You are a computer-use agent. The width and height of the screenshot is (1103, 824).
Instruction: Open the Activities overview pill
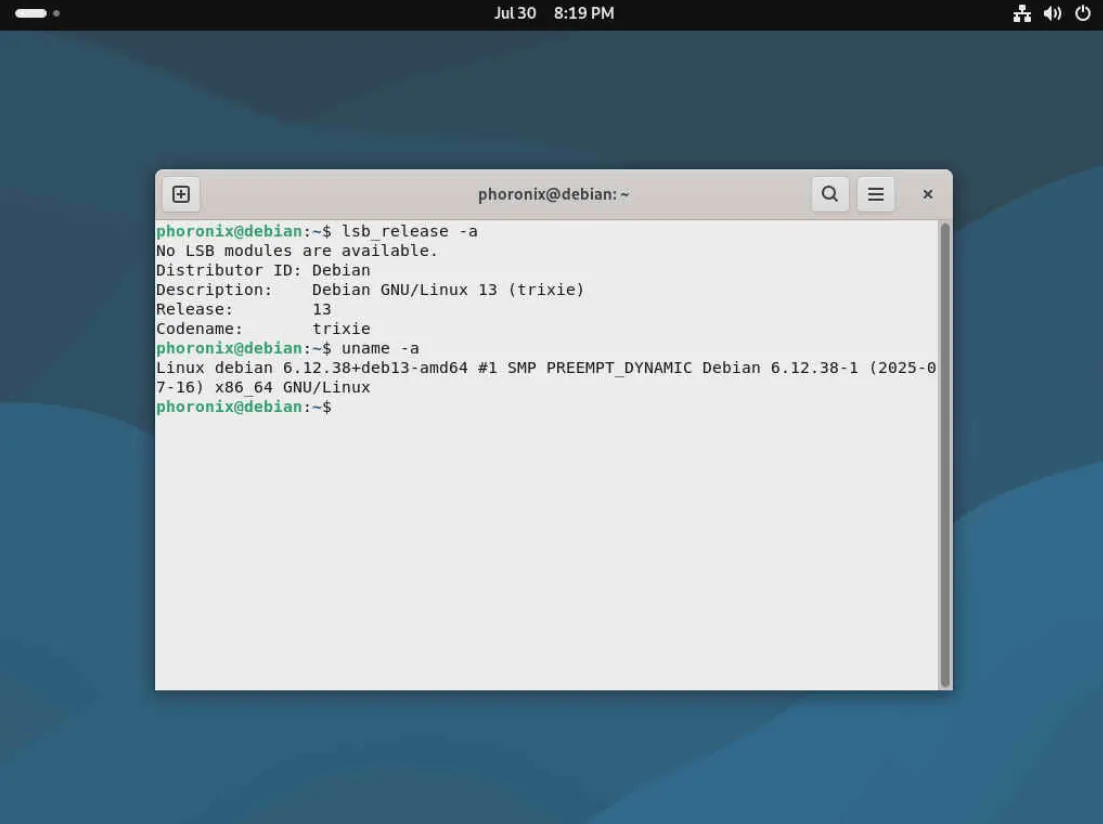[x=30, y=13]
